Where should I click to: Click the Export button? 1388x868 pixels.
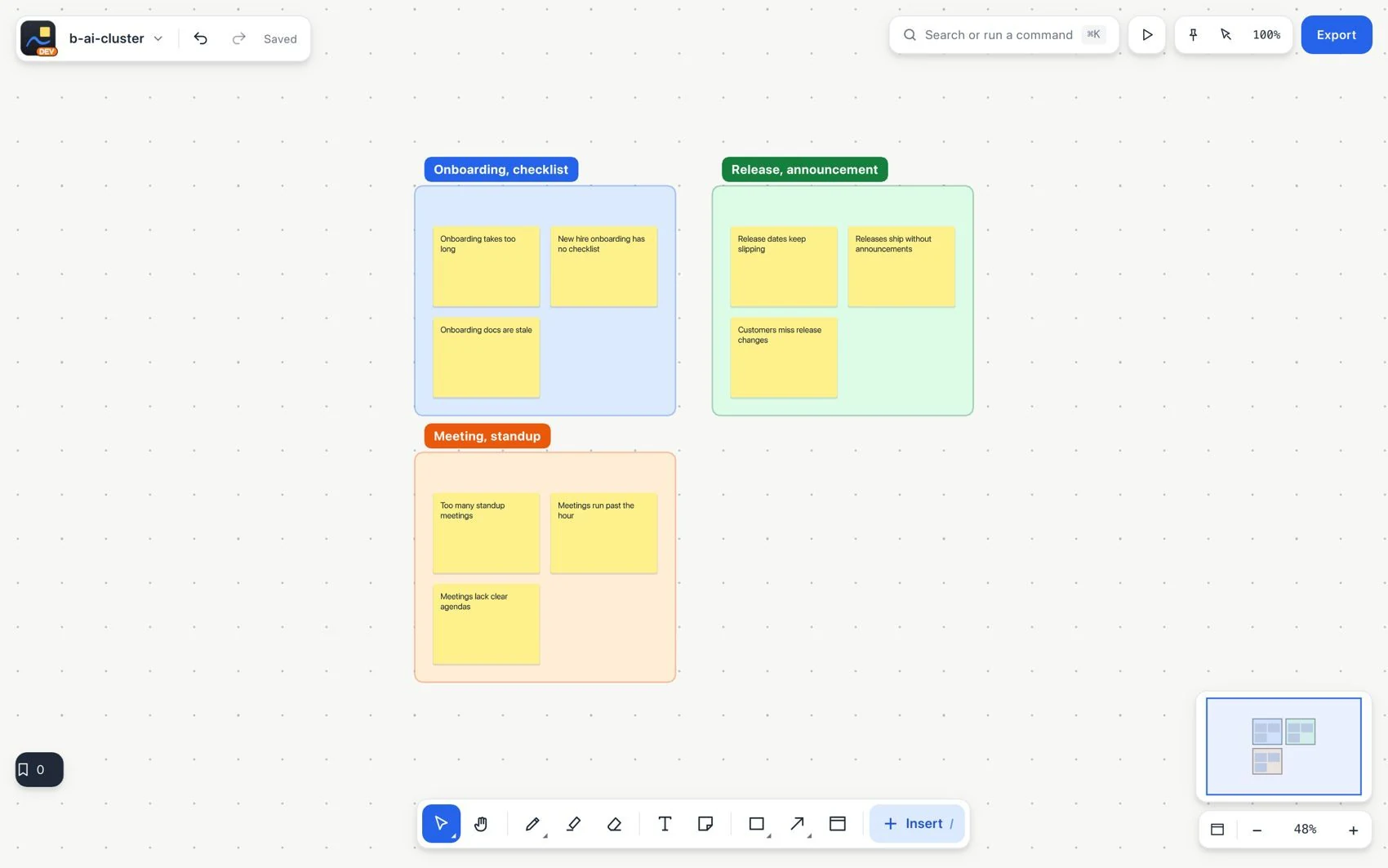[1337, 35]
